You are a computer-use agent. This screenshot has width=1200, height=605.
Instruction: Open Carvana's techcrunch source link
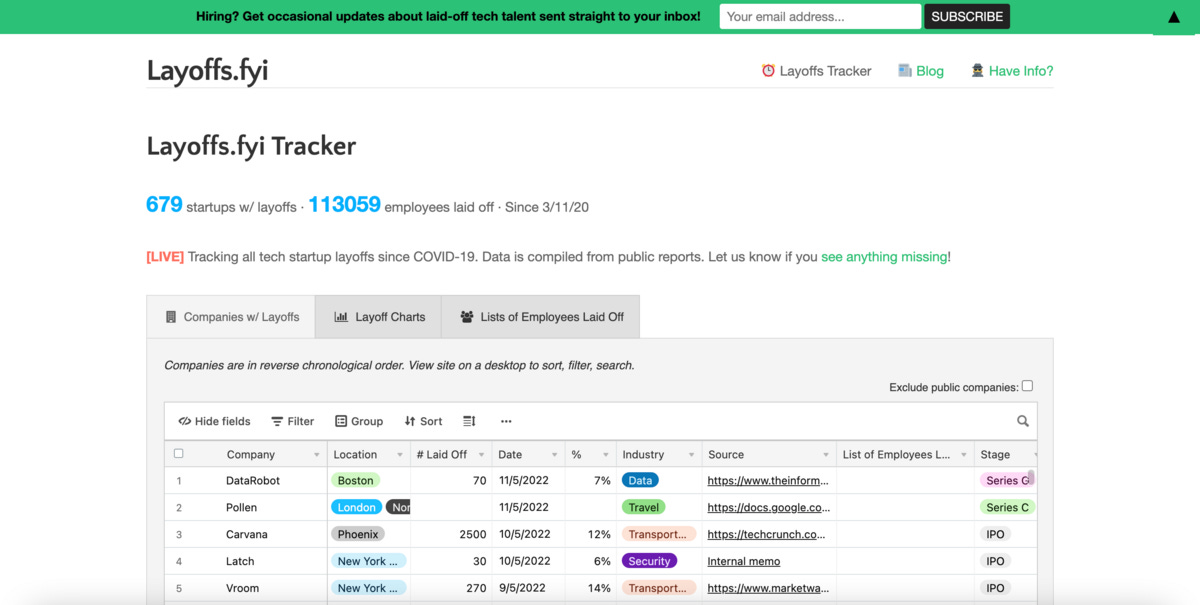(767, 534)
